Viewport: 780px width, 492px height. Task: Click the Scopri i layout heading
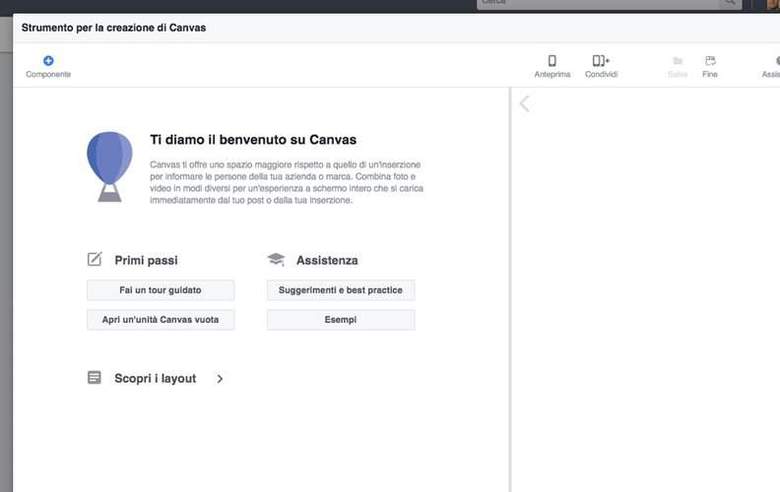click(x=155, y=379)
